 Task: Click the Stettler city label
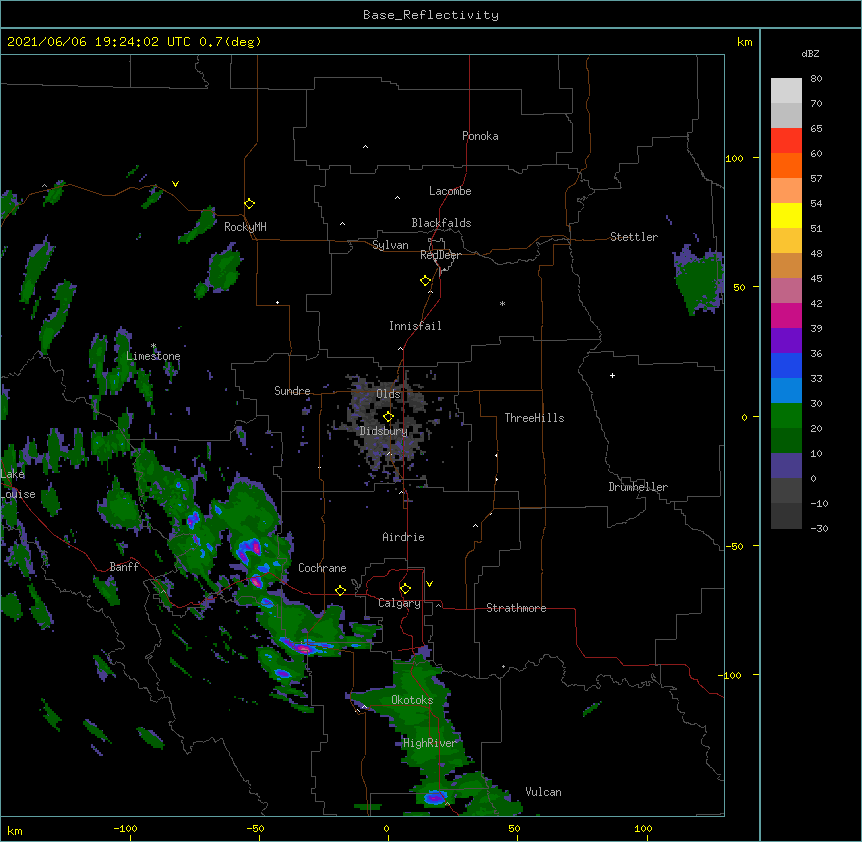click(634, 237)
